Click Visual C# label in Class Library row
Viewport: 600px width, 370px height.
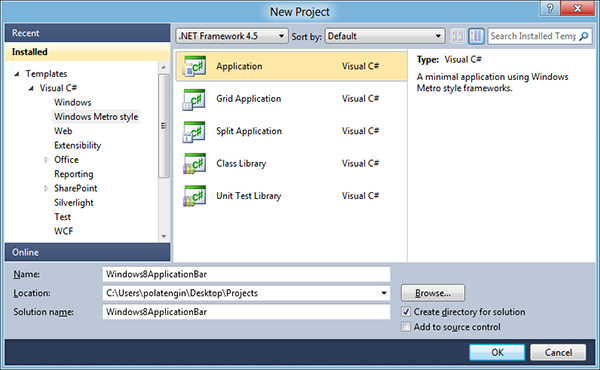(360, 164)
